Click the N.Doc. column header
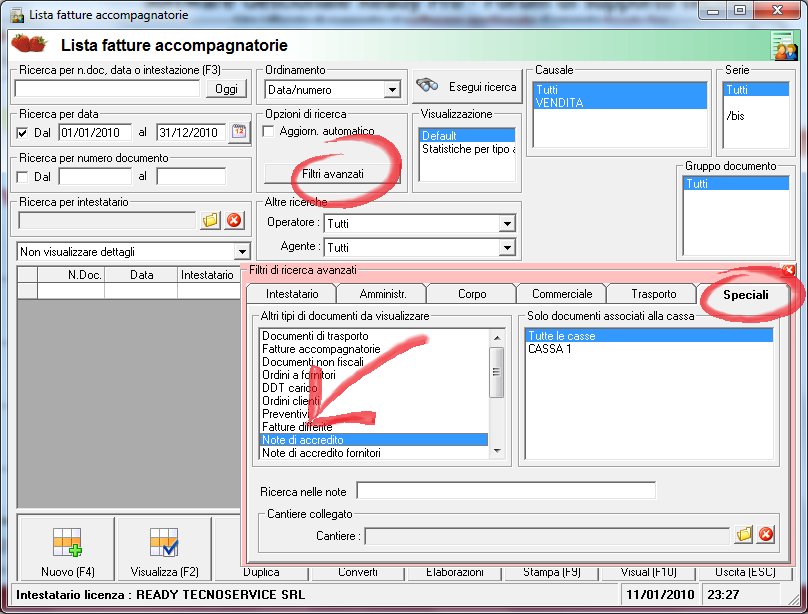 71,275
